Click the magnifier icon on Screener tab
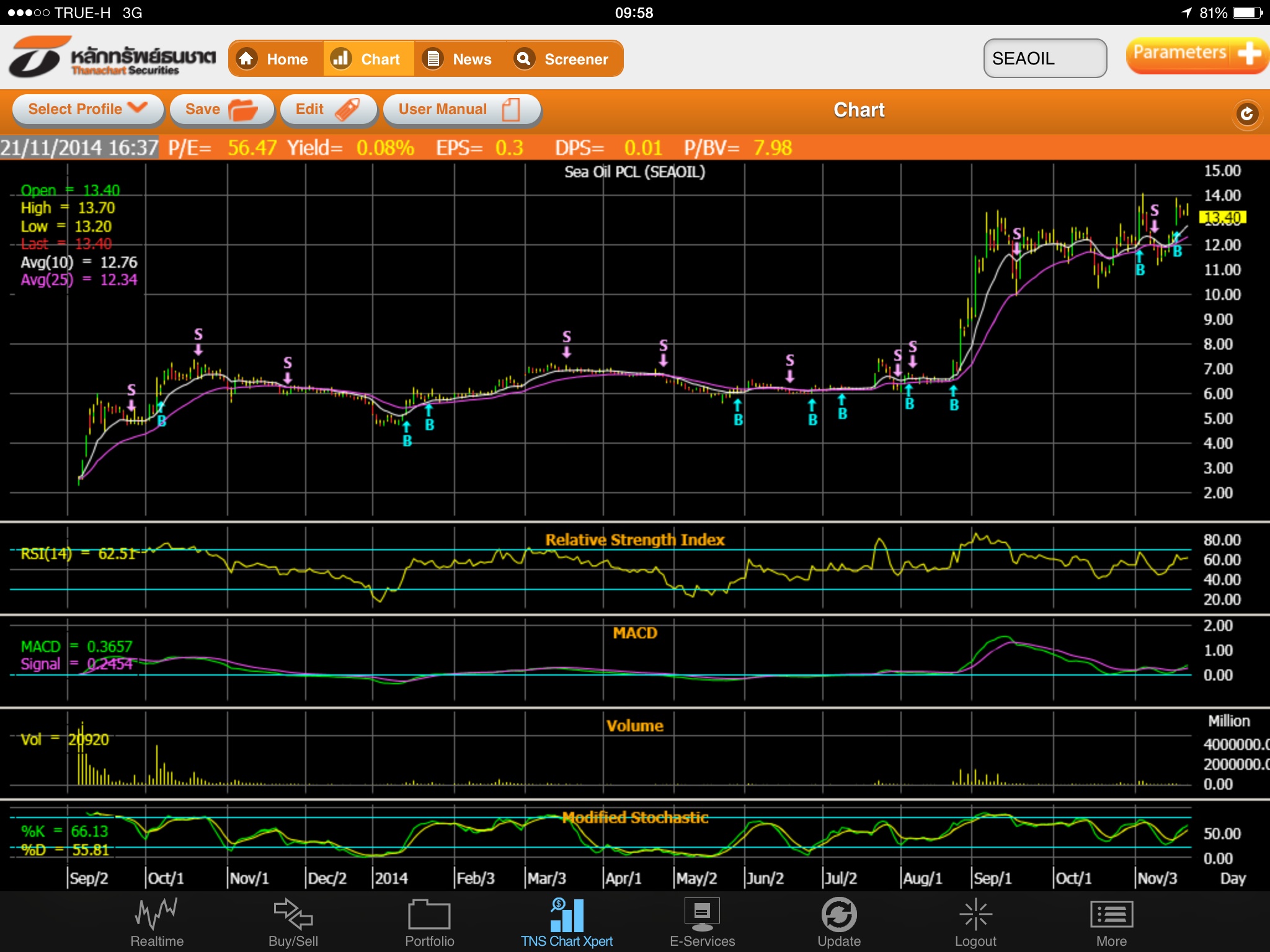The width and height of the screenshot is (1270, 952). [x=524, y=59]
